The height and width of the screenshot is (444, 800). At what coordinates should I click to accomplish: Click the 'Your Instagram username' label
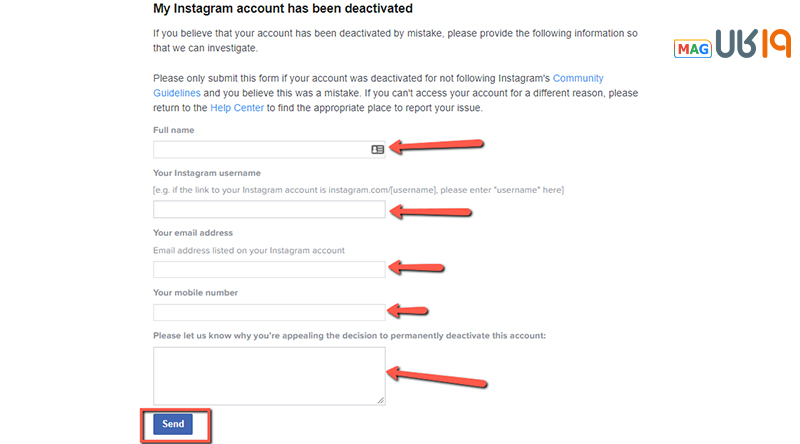point(207,173)
